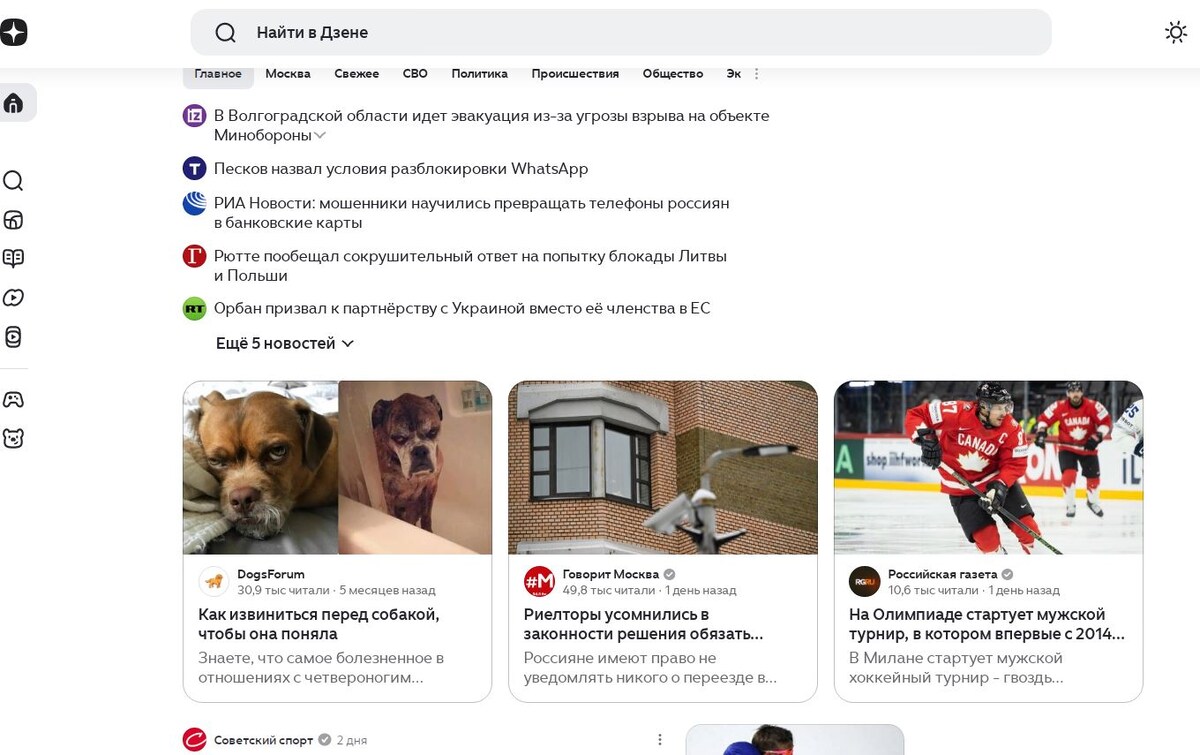The image size is (1200, 755).
Task: Open the brick building window thumbnail
Action: pos(663,467)
